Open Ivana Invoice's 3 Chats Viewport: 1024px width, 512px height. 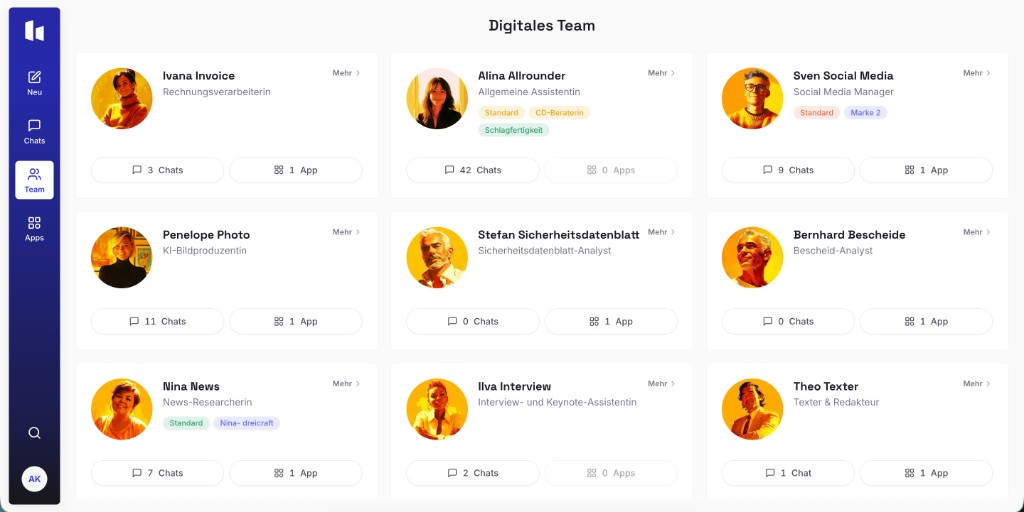point(157,170)
